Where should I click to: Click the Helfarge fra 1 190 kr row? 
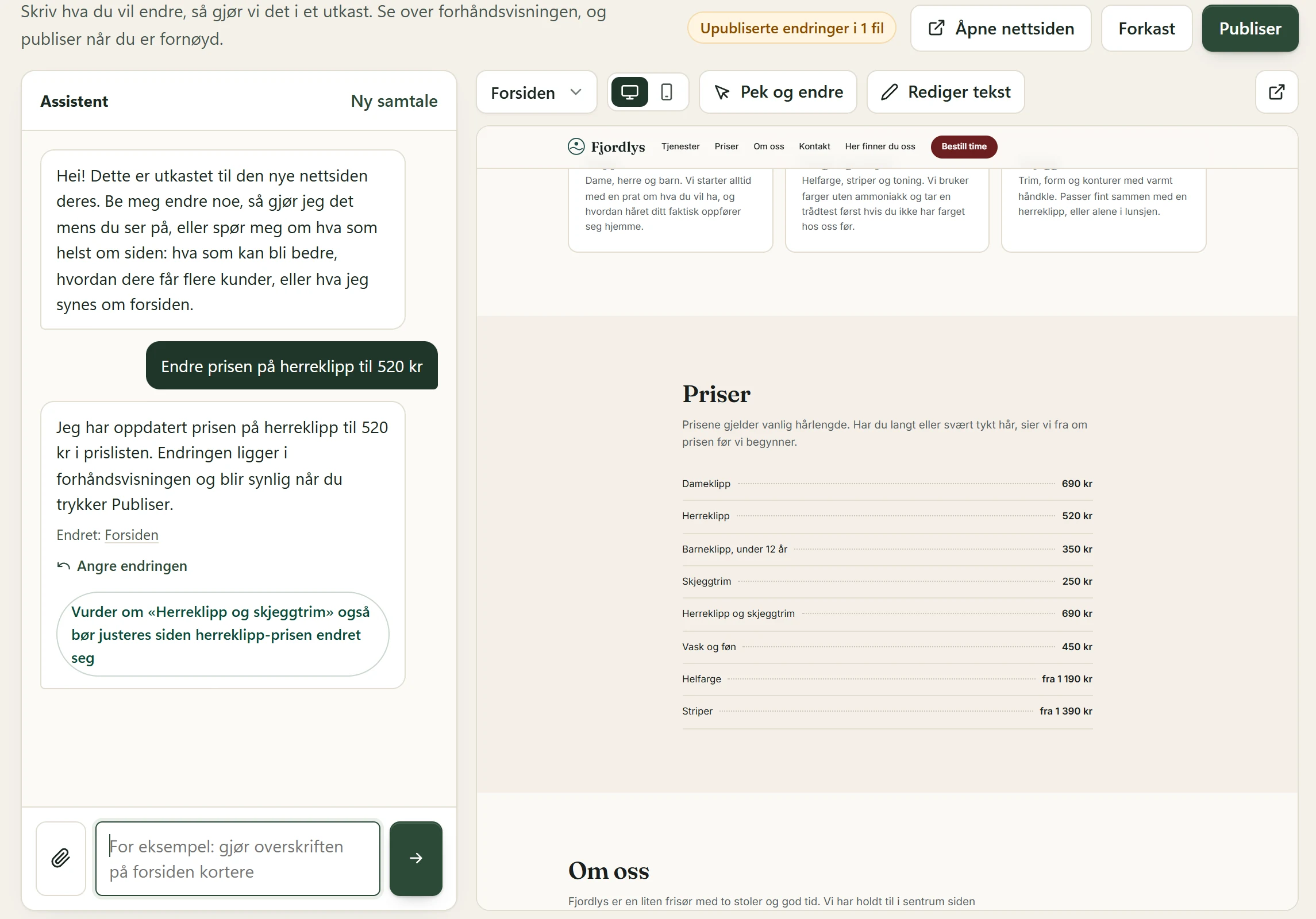pos(887,679)
